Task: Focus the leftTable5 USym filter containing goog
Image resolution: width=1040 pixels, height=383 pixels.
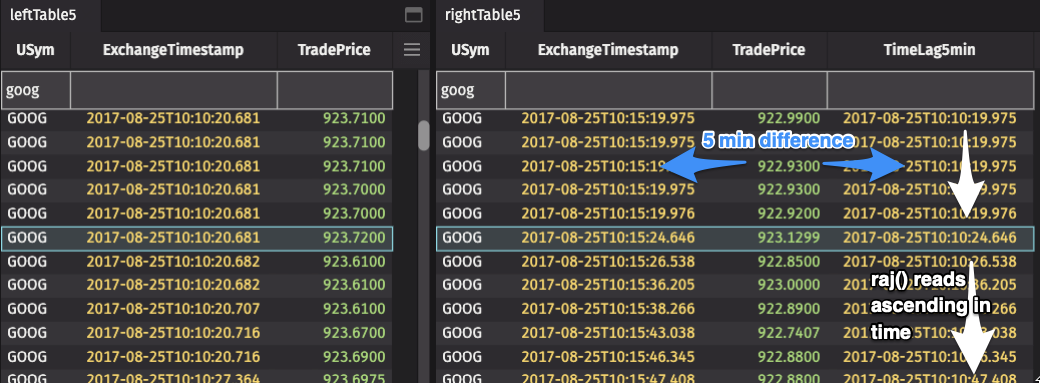Action: (36, 90)
